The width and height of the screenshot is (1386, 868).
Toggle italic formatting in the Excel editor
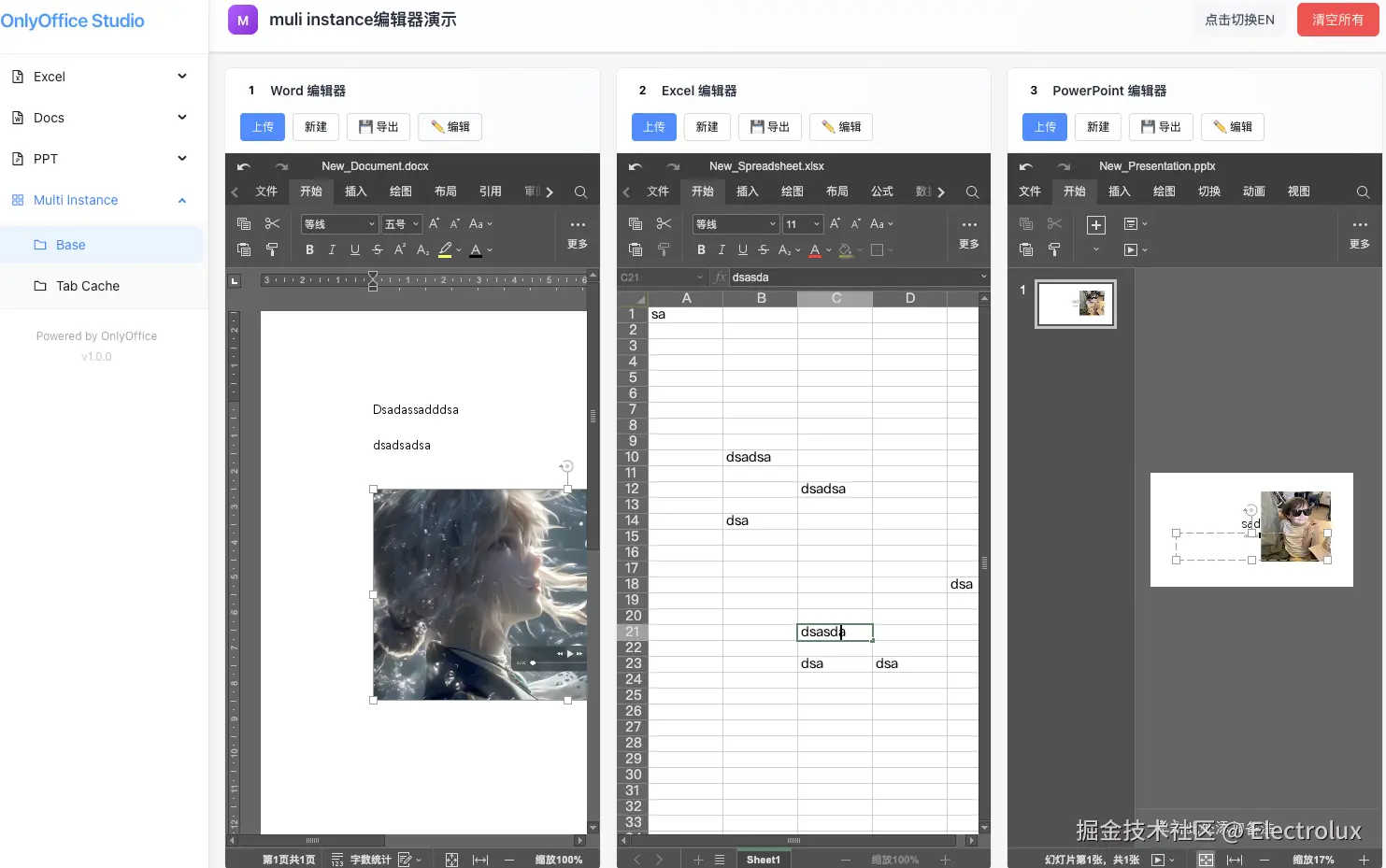click(722, 249)
